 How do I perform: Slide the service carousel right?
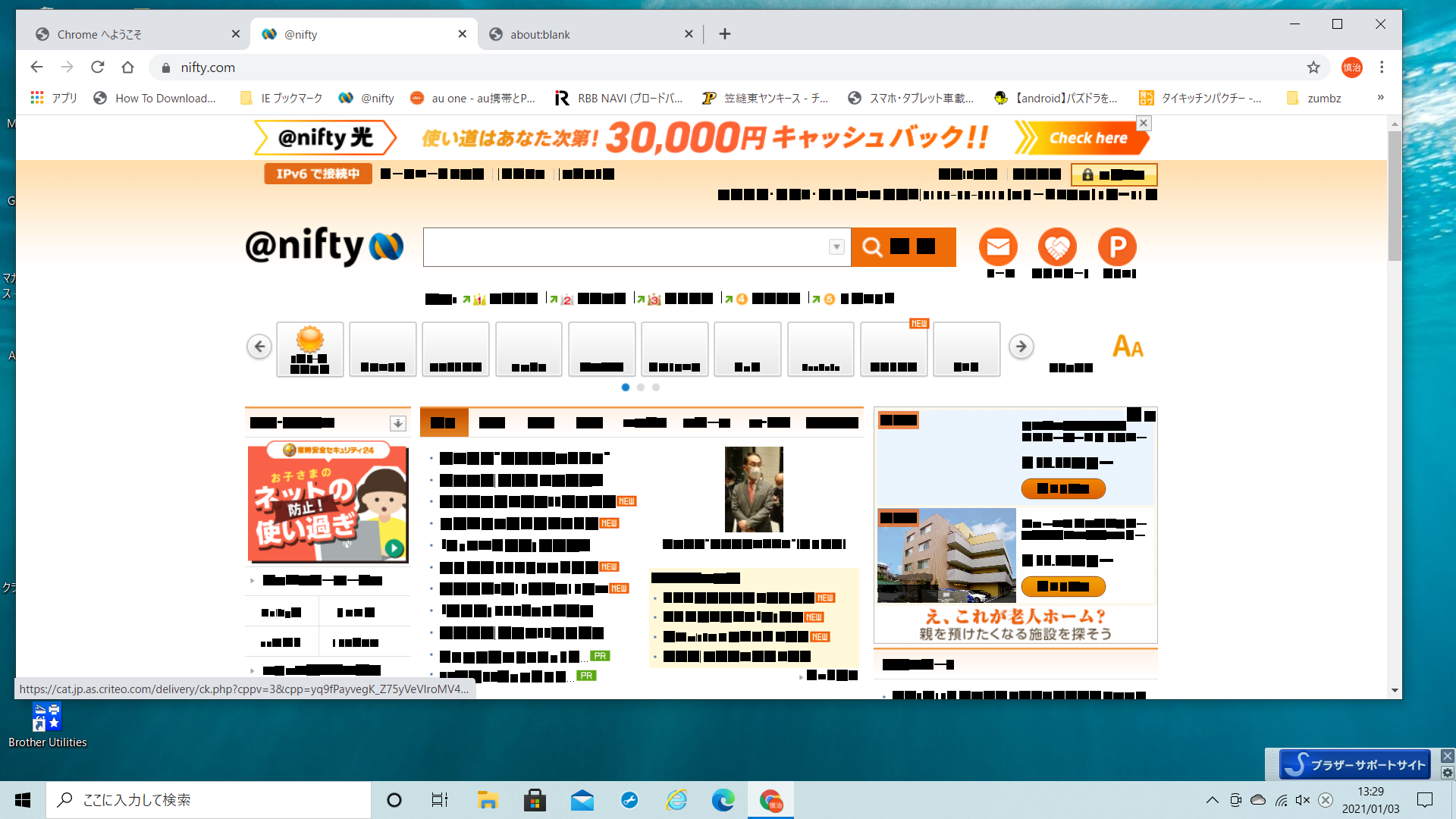(x=1021, y=347)
